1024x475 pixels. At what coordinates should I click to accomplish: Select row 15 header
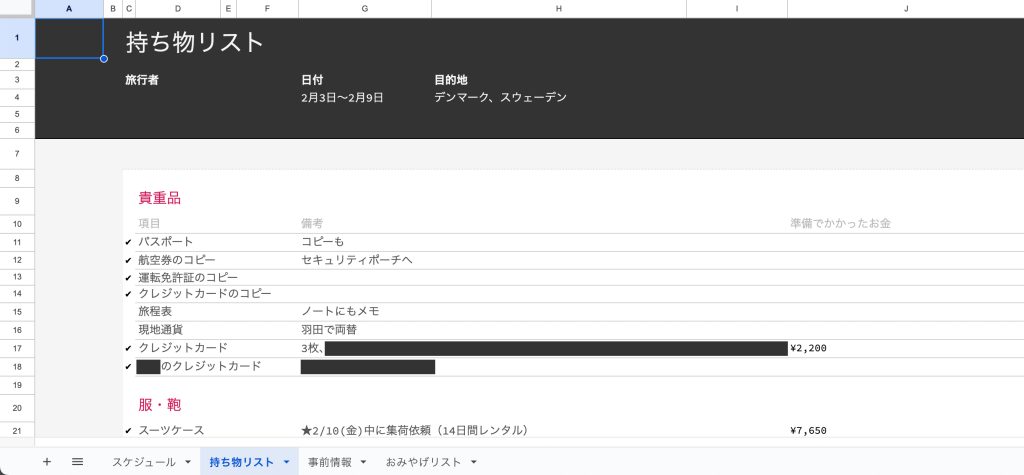[x=17, y=312]
